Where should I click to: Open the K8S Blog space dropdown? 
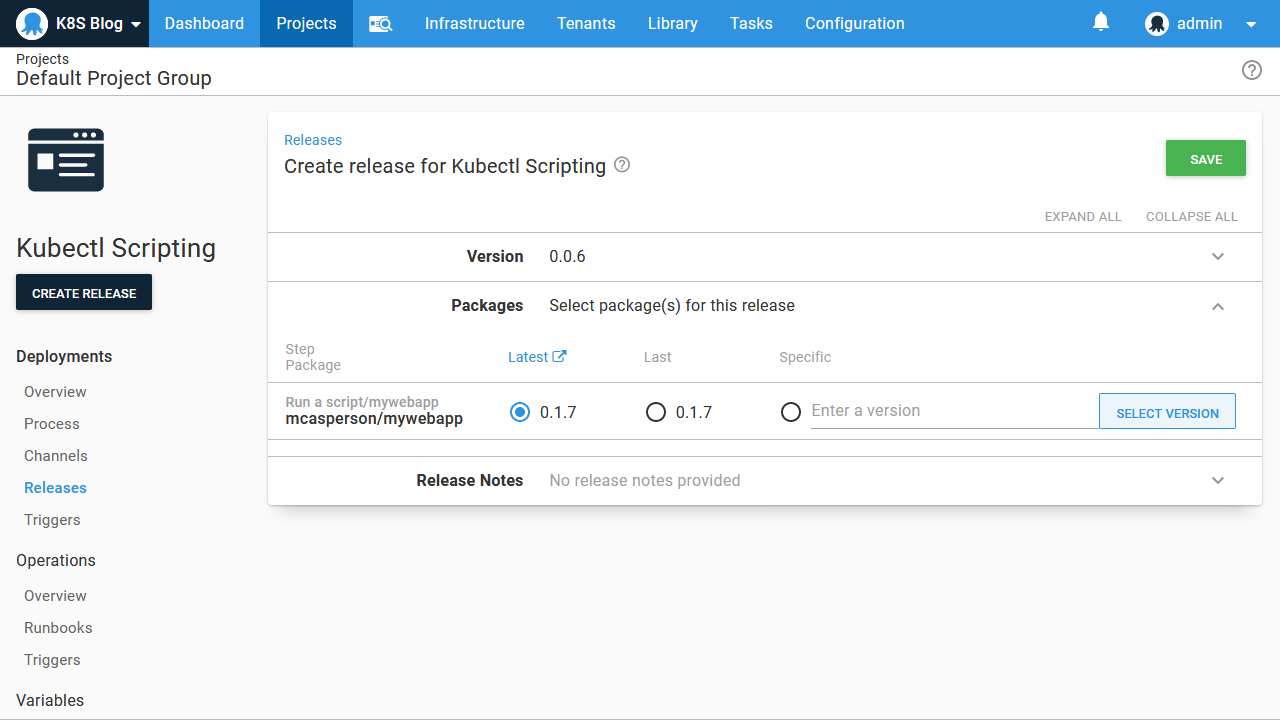tap(135, 24)
